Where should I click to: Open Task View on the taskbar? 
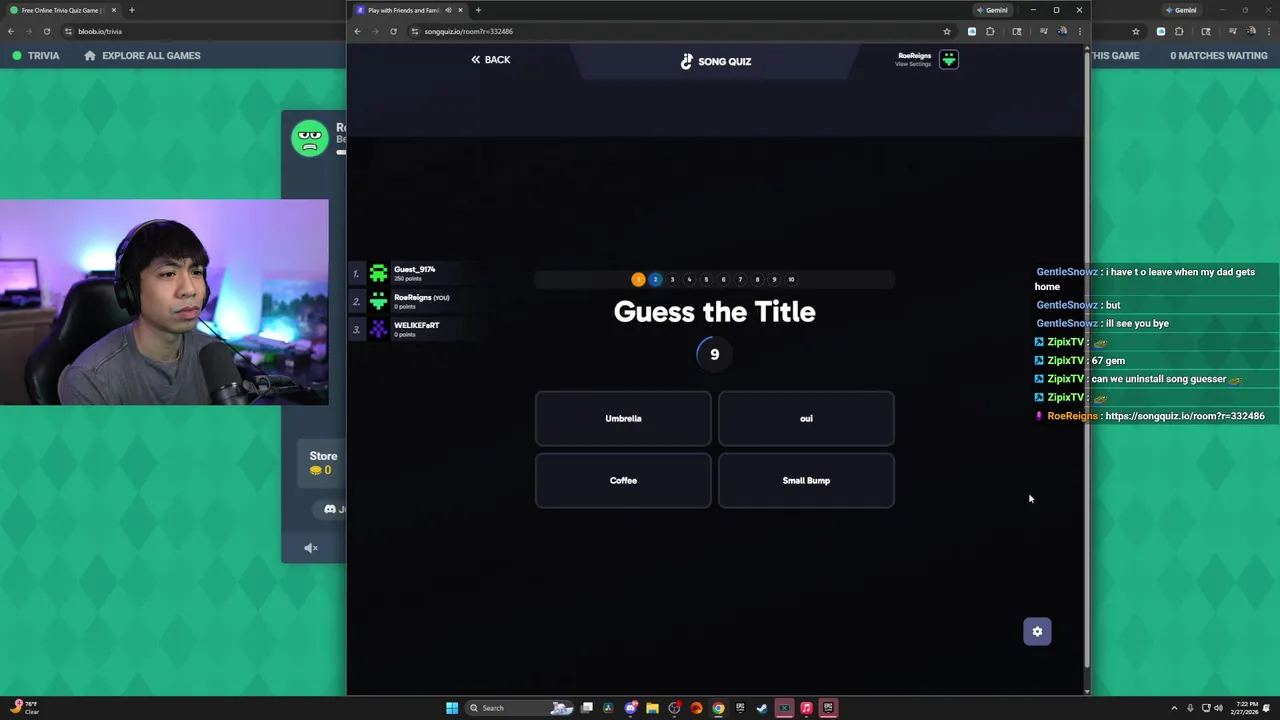[x=587, y=708]
